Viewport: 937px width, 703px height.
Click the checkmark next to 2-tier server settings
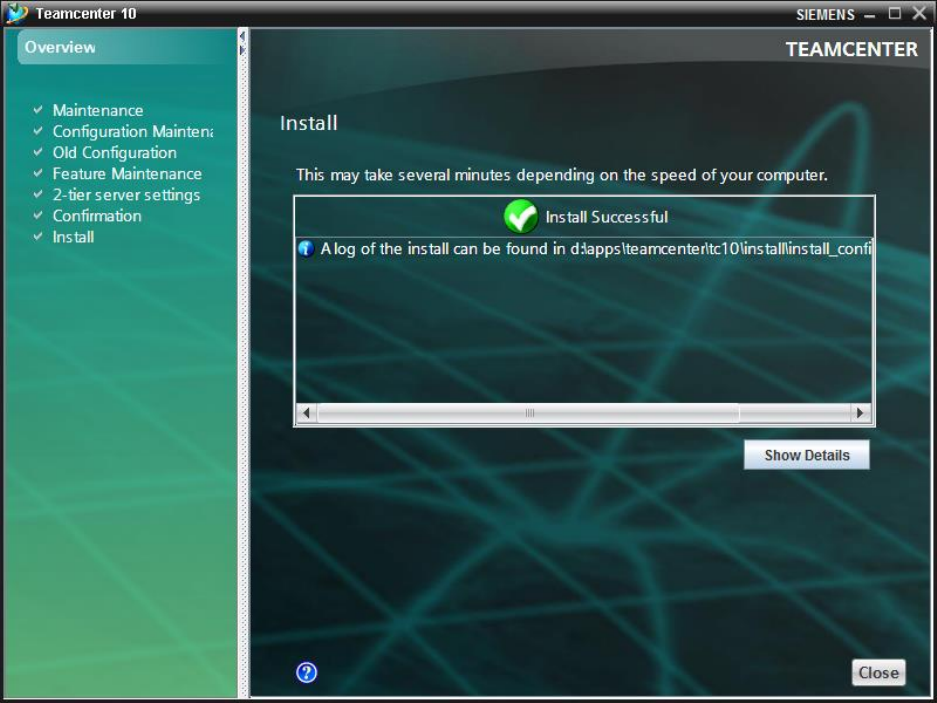38,194
